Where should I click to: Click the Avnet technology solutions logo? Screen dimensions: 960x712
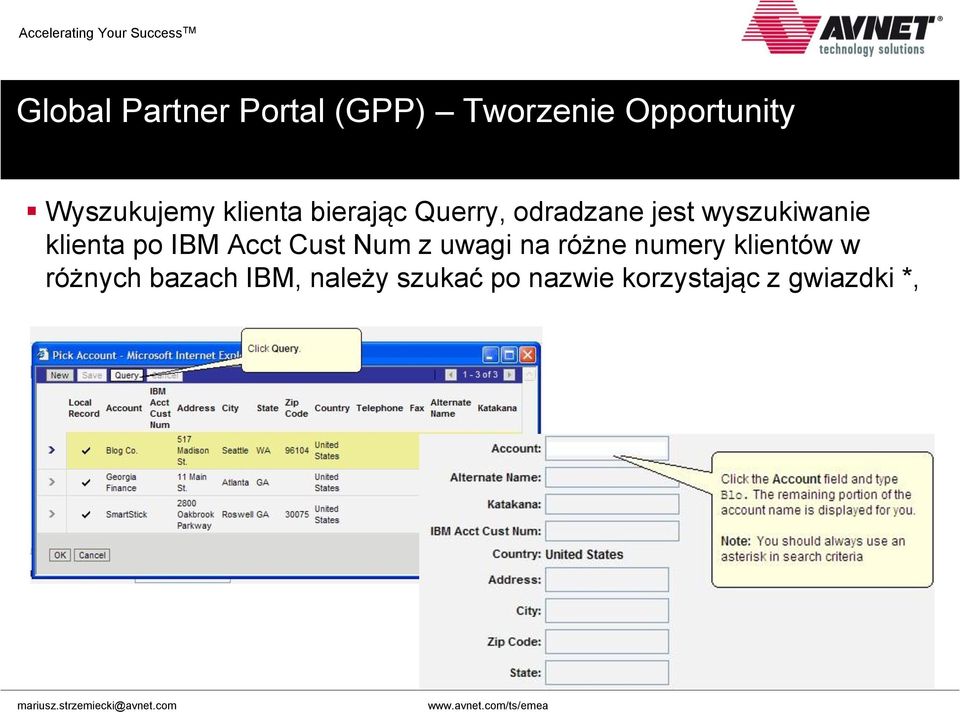pos(842,29)
